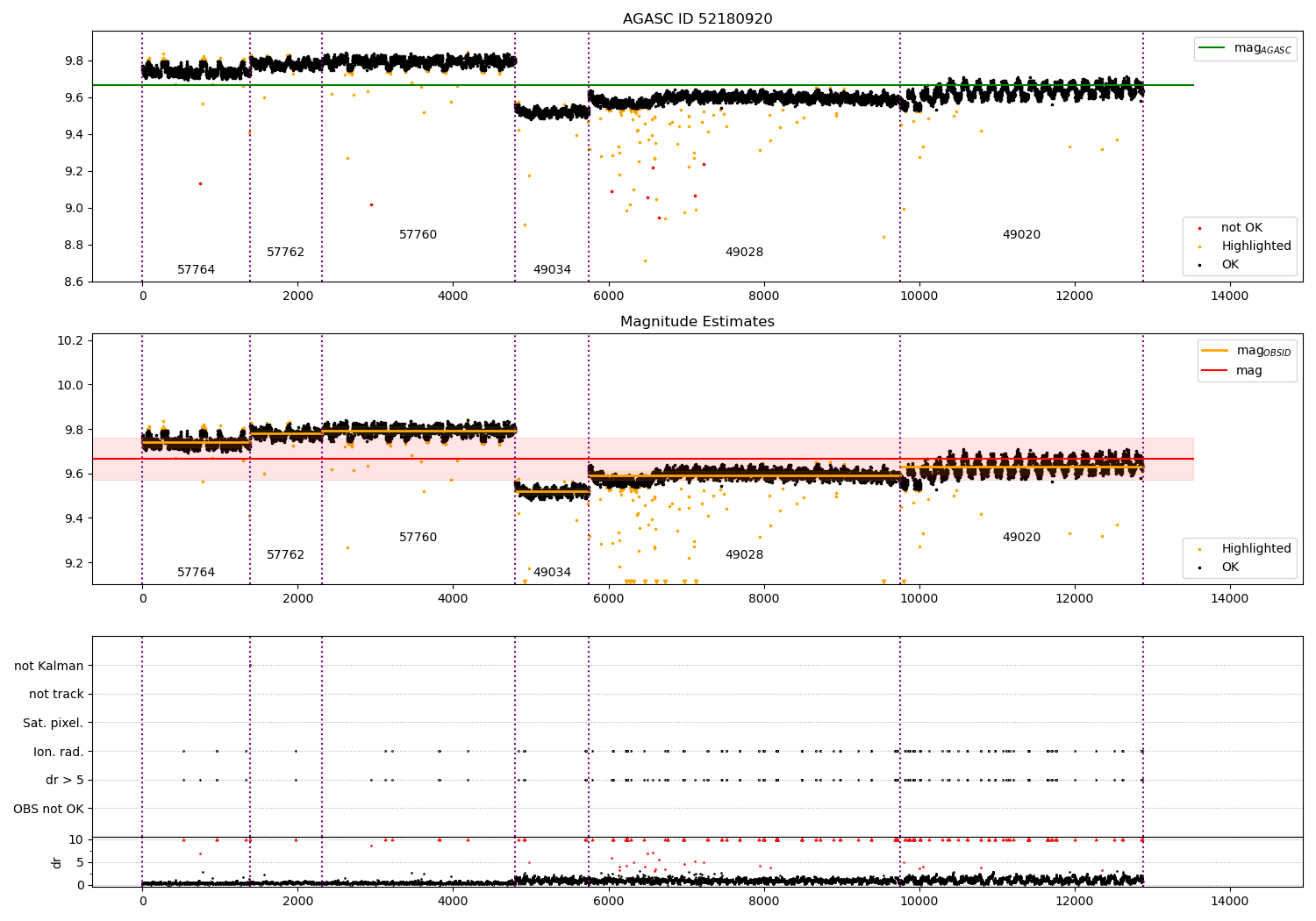
Task: Click the AGASC ID 52180920 plot title
Action: click(697, 19)
